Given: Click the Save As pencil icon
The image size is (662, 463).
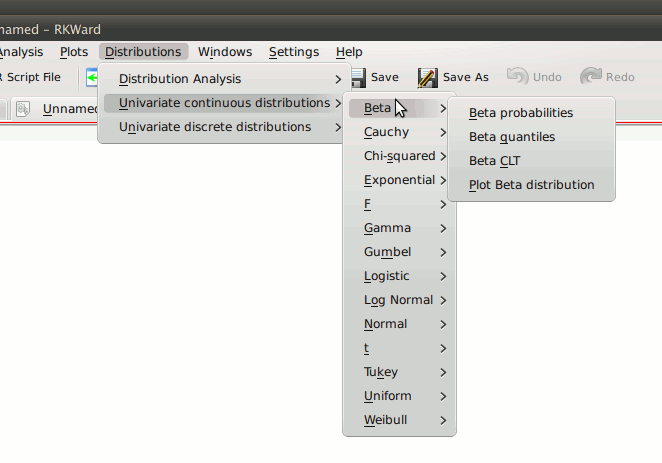Looking at the screenshot, I should tap(427, 78).
